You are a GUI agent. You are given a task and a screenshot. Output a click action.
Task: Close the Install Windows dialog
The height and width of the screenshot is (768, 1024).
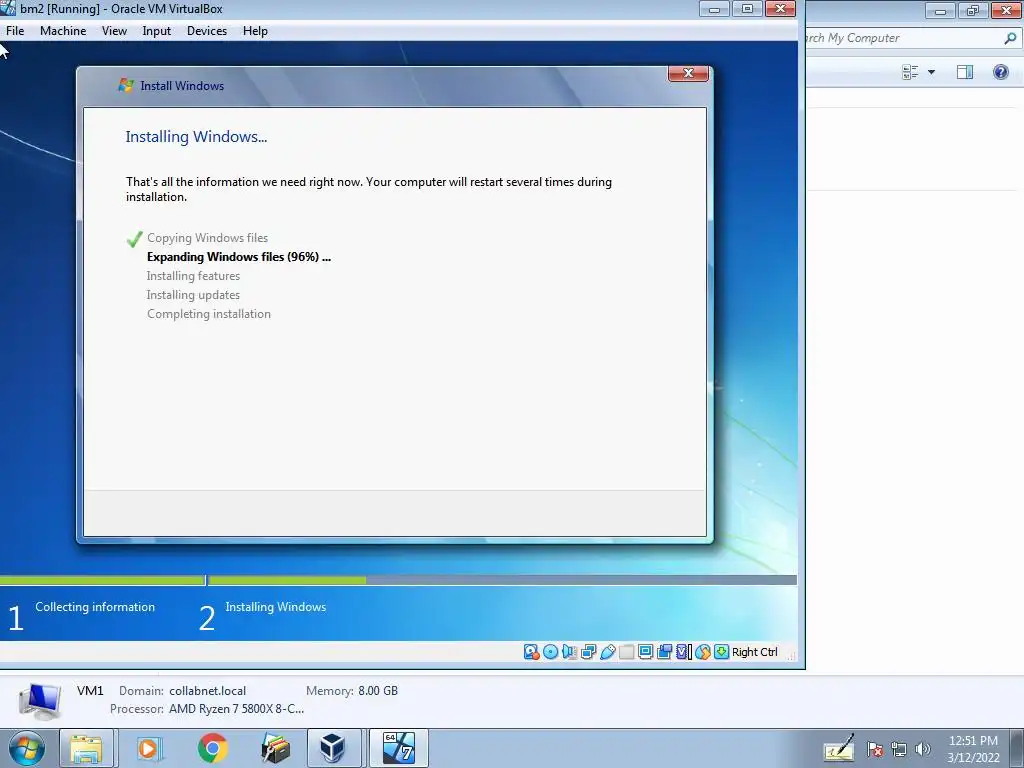coord(688,73)
